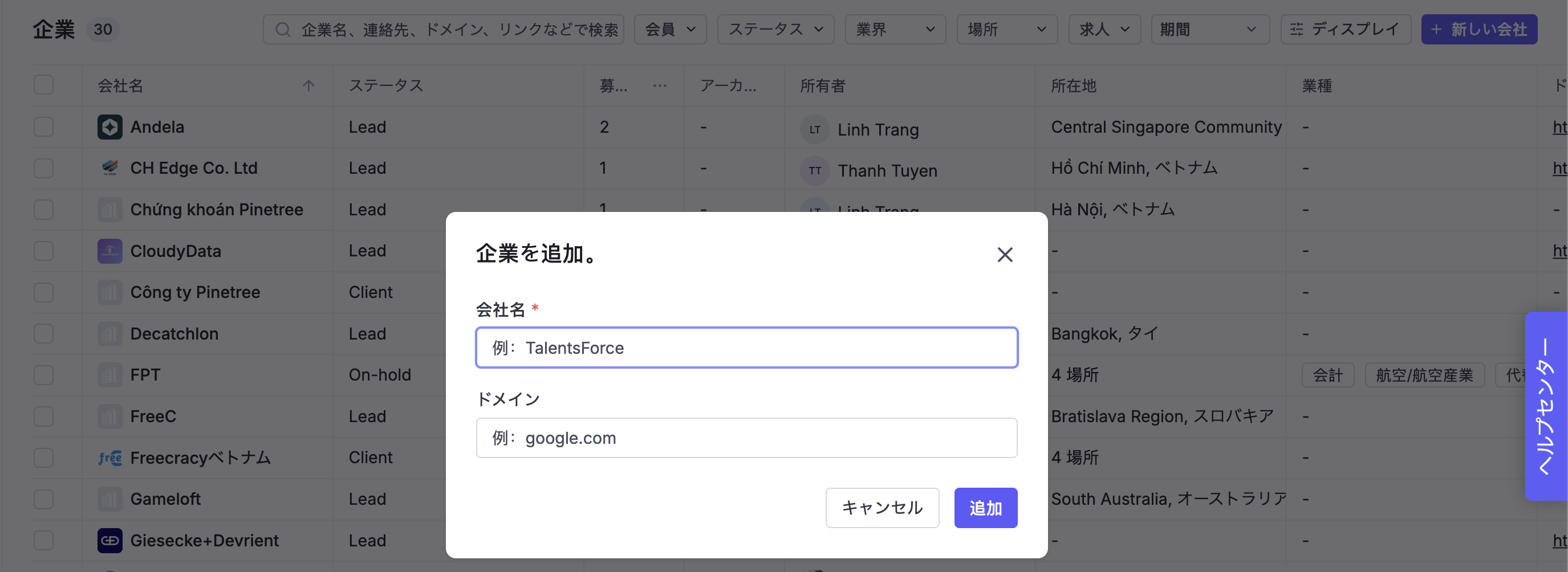
Task: Click the Giesecke+Devrient logo icon
Action: click(x=109, y=540)
